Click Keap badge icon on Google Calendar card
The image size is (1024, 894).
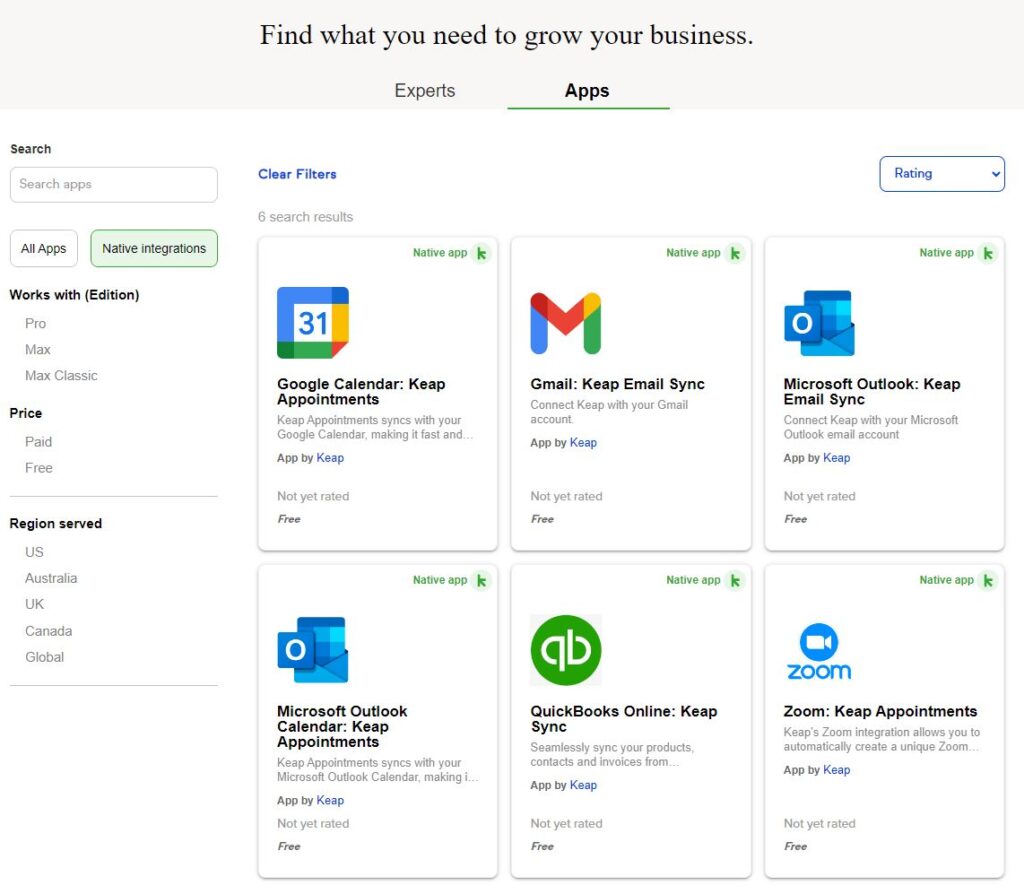(481, 253)
